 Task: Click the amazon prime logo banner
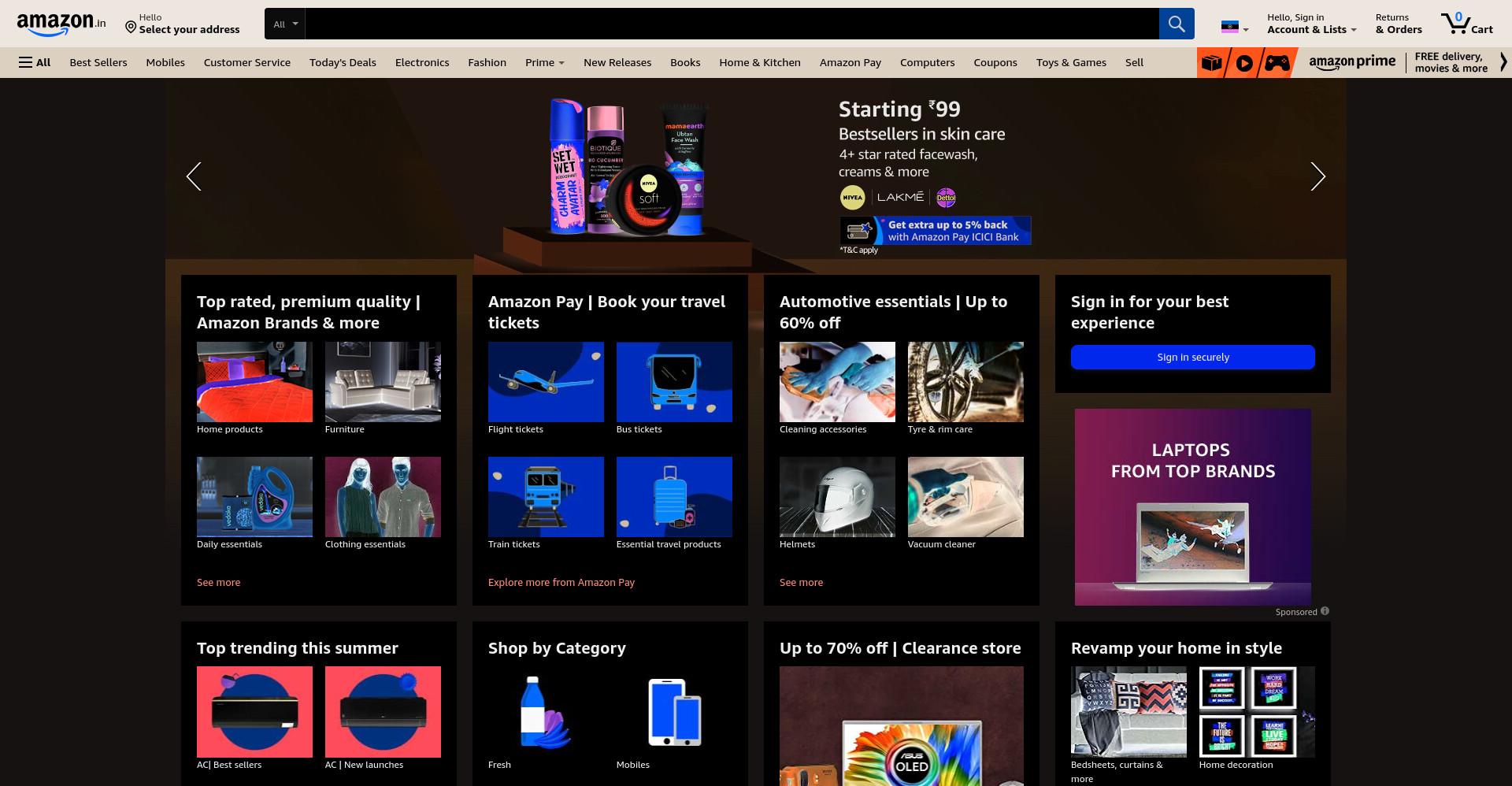[x=1352, y=63]
